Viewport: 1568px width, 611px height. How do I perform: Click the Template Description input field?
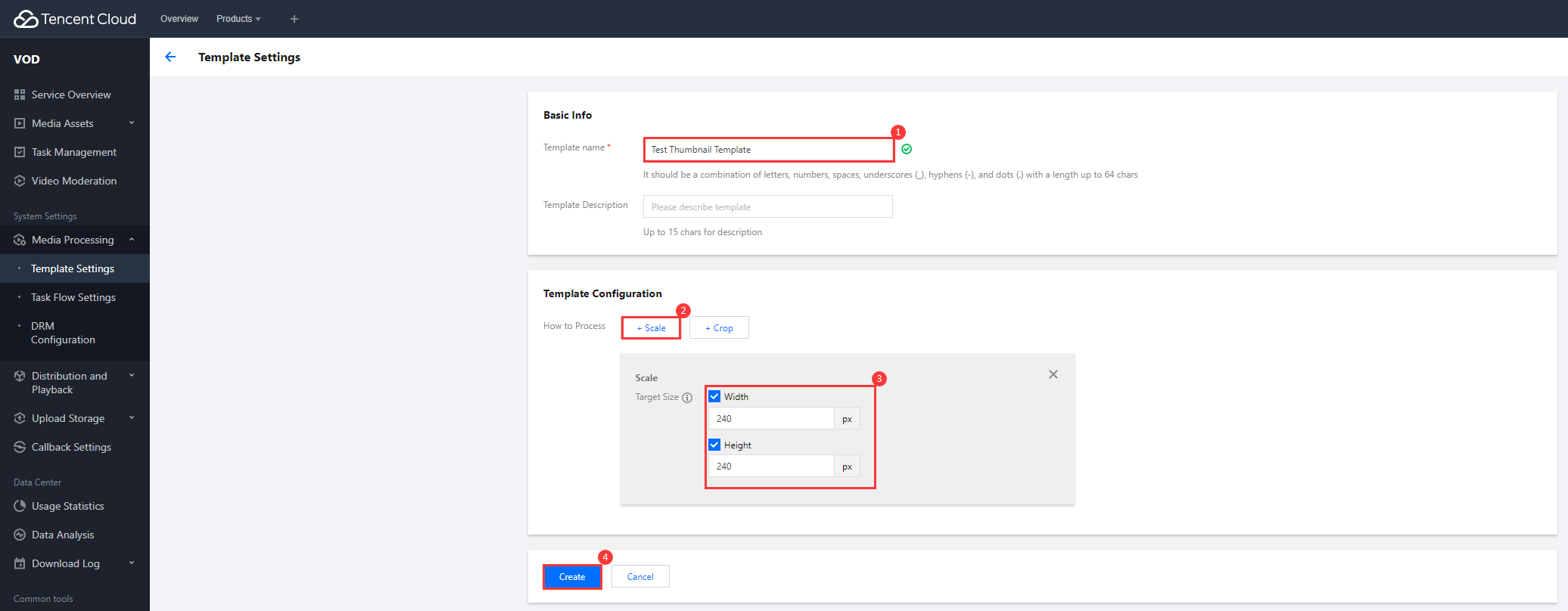click(768, 206)
